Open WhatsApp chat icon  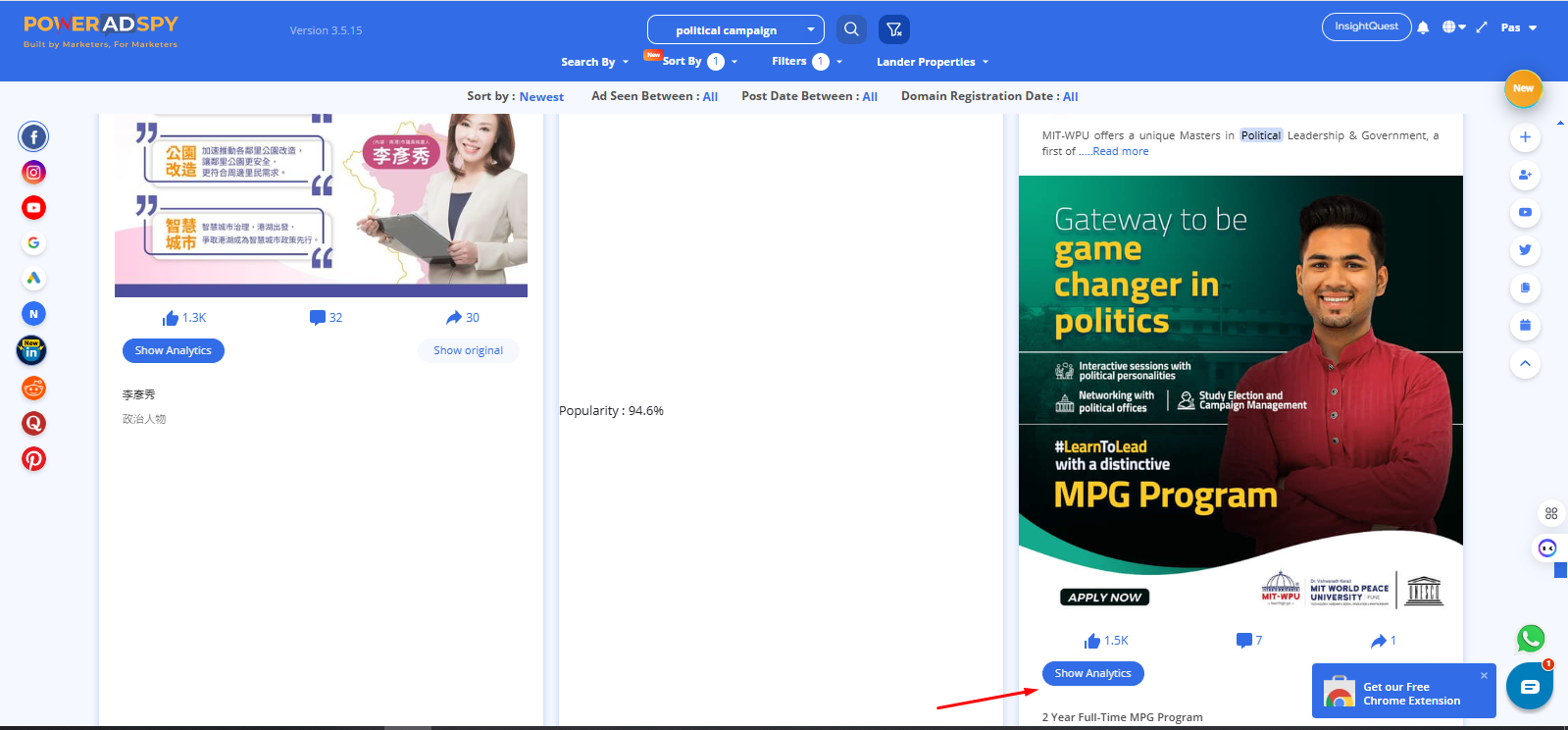click(1531, 639)
